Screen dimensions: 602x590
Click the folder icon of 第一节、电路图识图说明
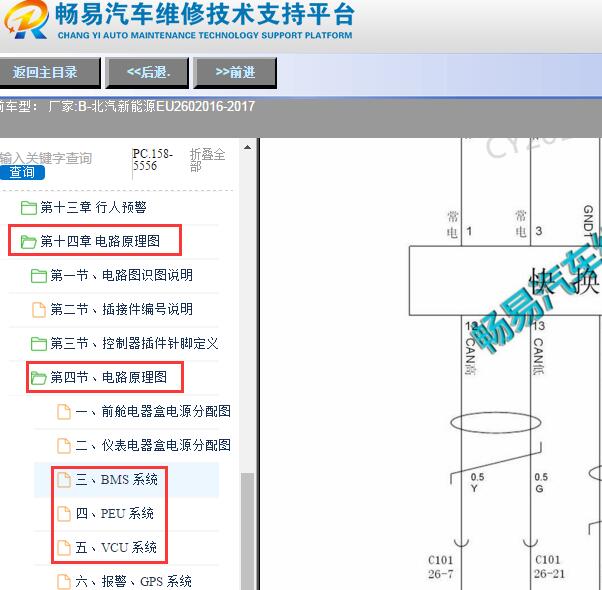[39, 276]
